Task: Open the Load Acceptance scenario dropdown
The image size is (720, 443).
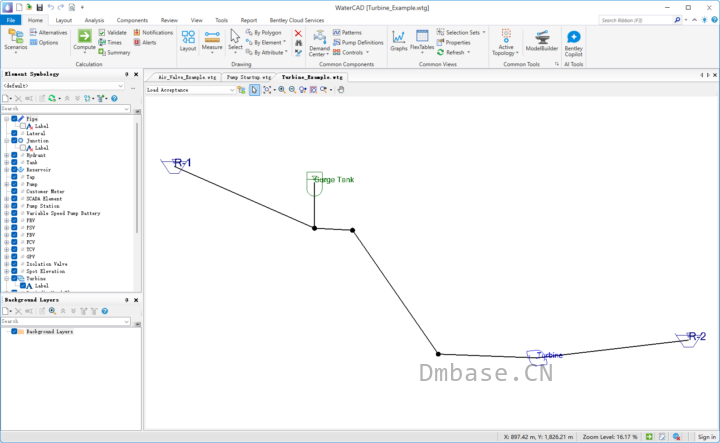Action: [x=232, y=90]
